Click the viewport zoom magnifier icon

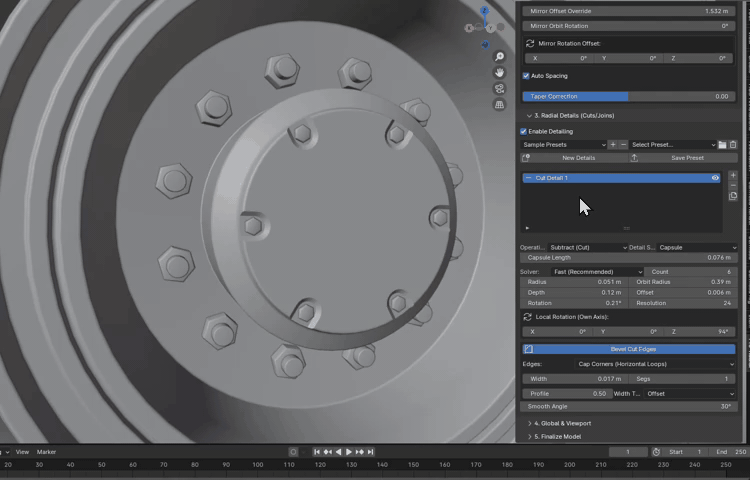[499, 57]
